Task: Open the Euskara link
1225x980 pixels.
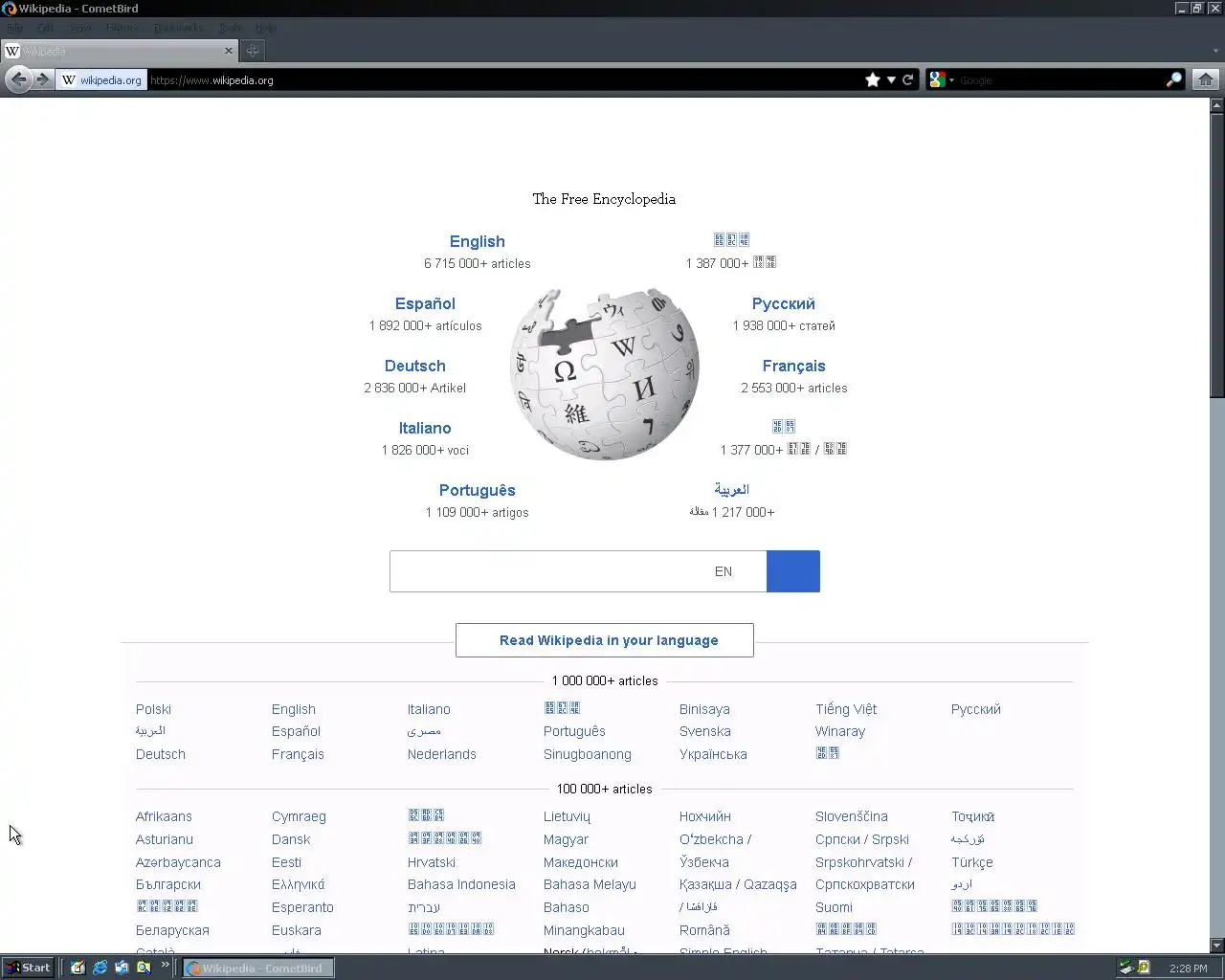Action: (297, 930)
